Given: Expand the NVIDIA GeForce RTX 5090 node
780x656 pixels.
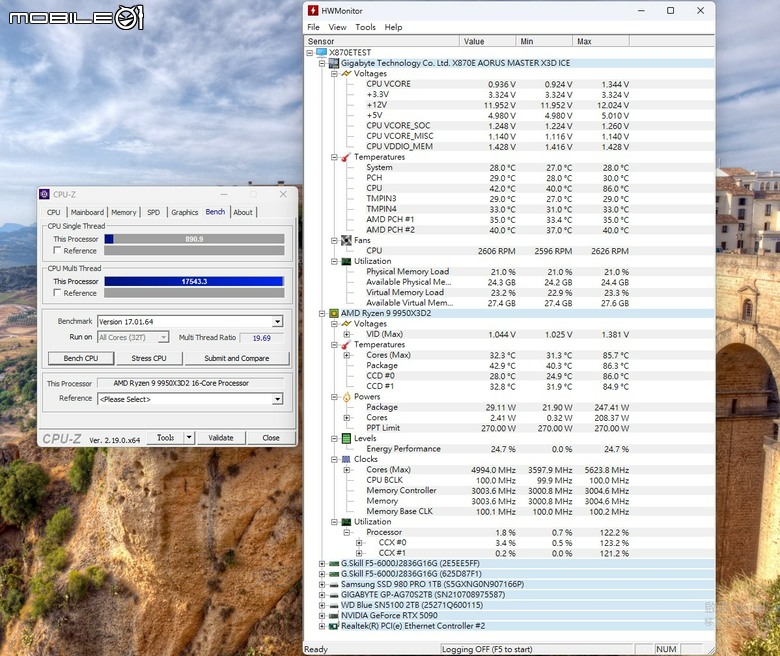Looking at the screenshot, I should click(322, 616).
